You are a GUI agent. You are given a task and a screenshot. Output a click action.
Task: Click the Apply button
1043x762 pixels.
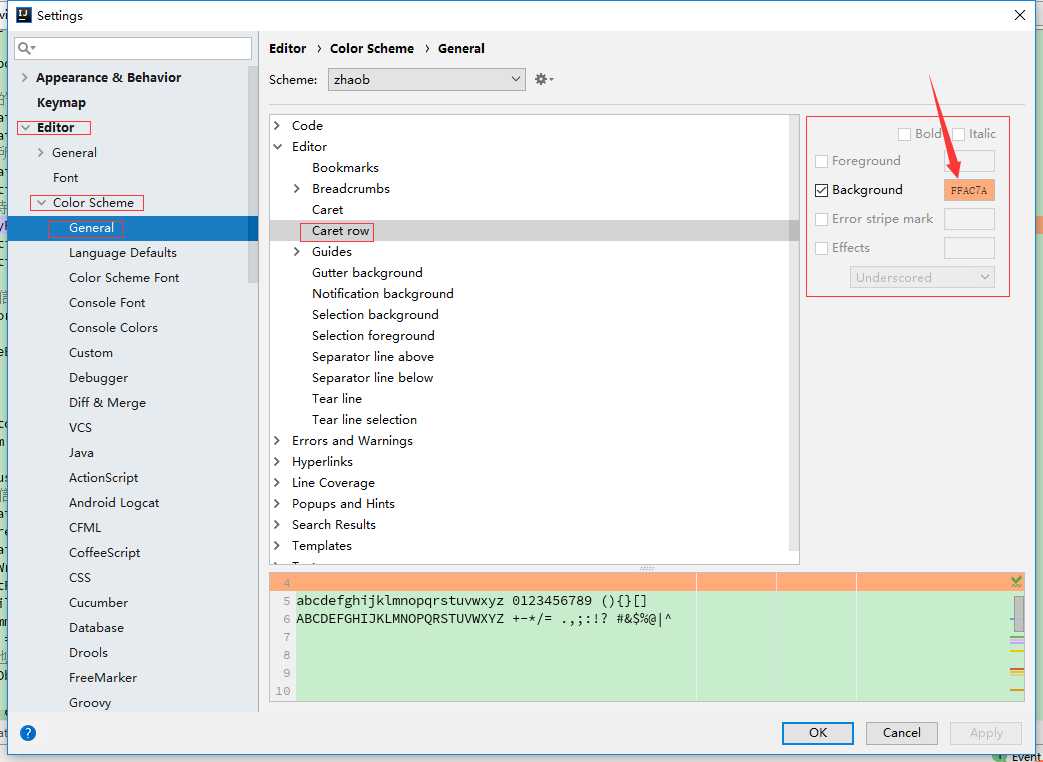tap(986, 733)
